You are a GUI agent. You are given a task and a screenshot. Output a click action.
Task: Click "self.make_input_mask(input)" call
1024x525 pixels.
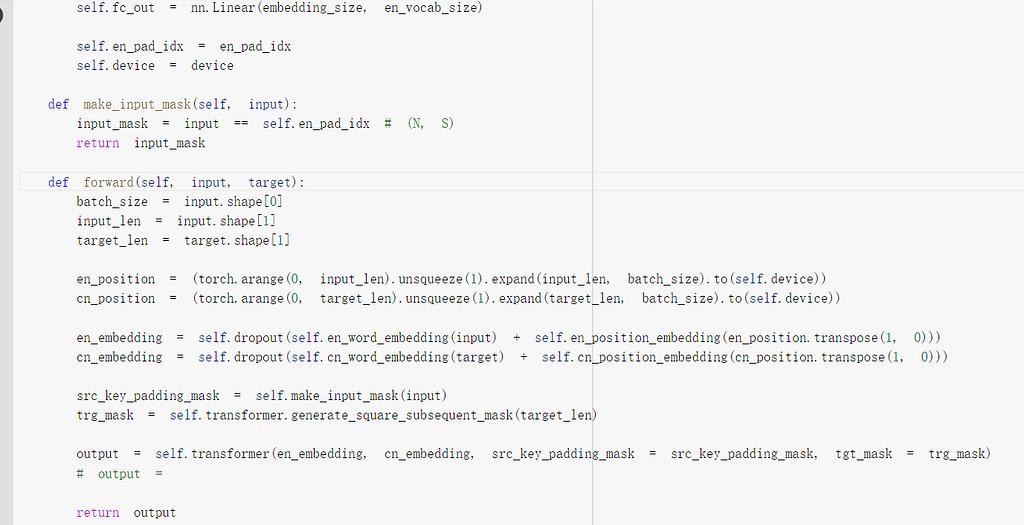351,396
